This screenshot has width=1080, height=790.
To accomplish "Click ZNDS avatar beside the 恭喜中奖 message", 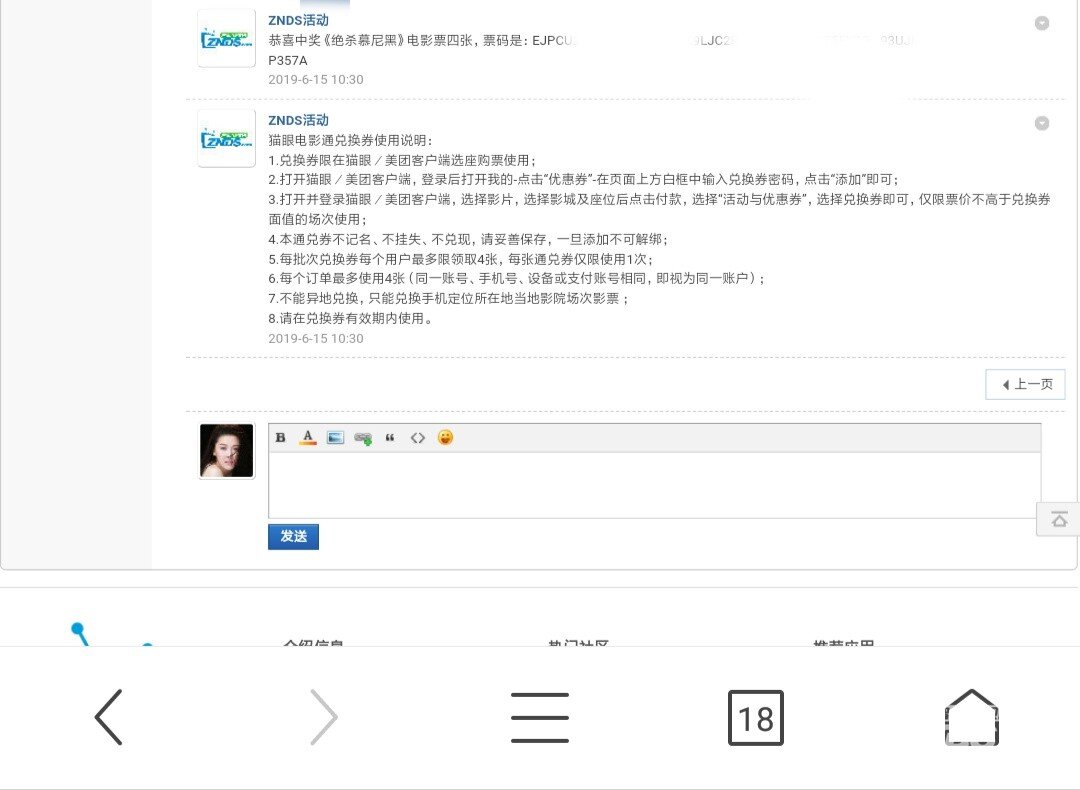I will pyautogui.click(x=227, y=39).
